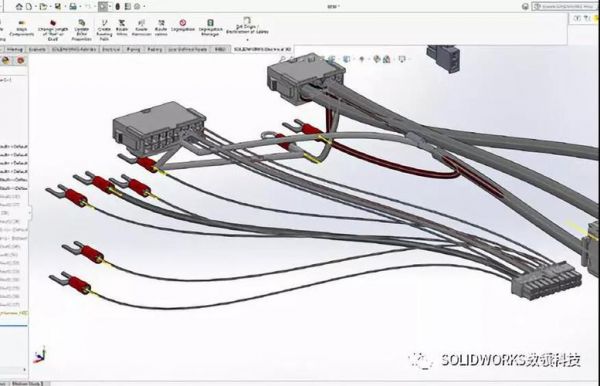Create a new document with the New icon
Screen dimensions: 600x386
(x=29, y=6)
